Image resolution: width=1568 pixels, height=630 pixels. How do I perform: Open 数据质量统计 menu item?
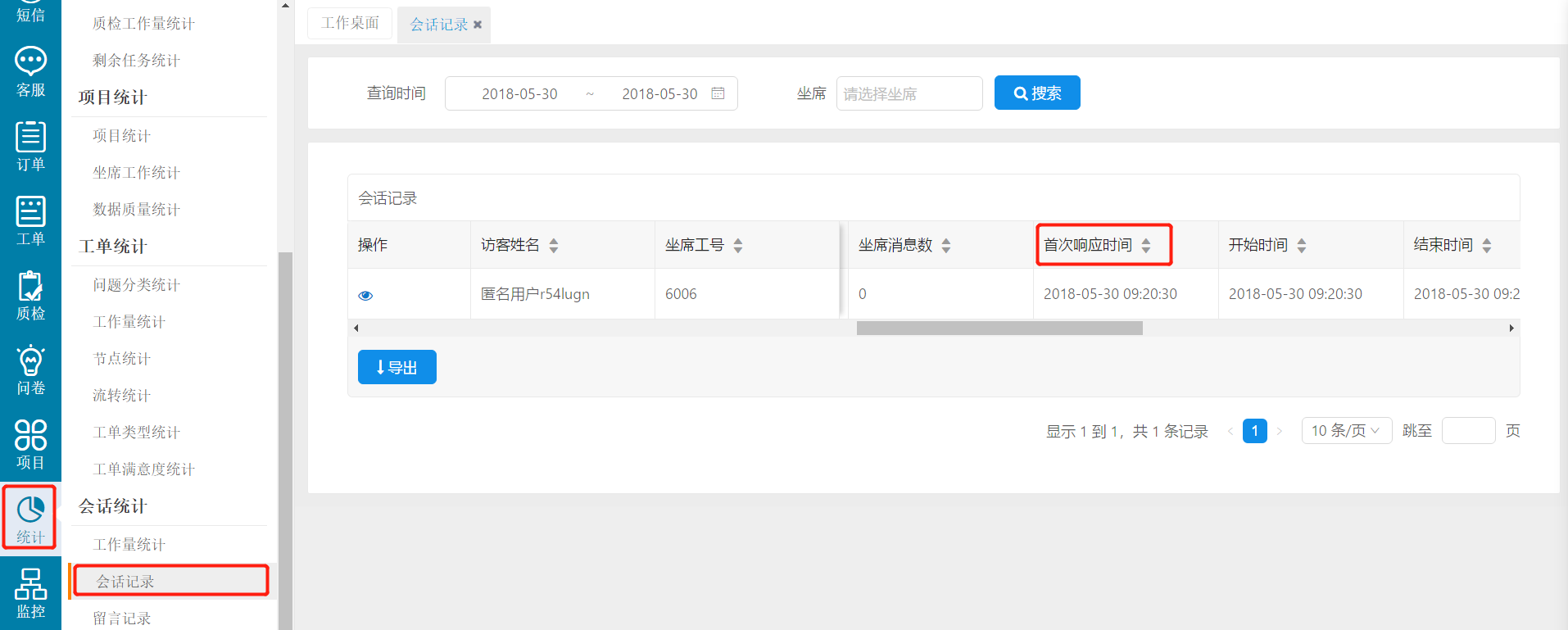(x=136, y=210)
